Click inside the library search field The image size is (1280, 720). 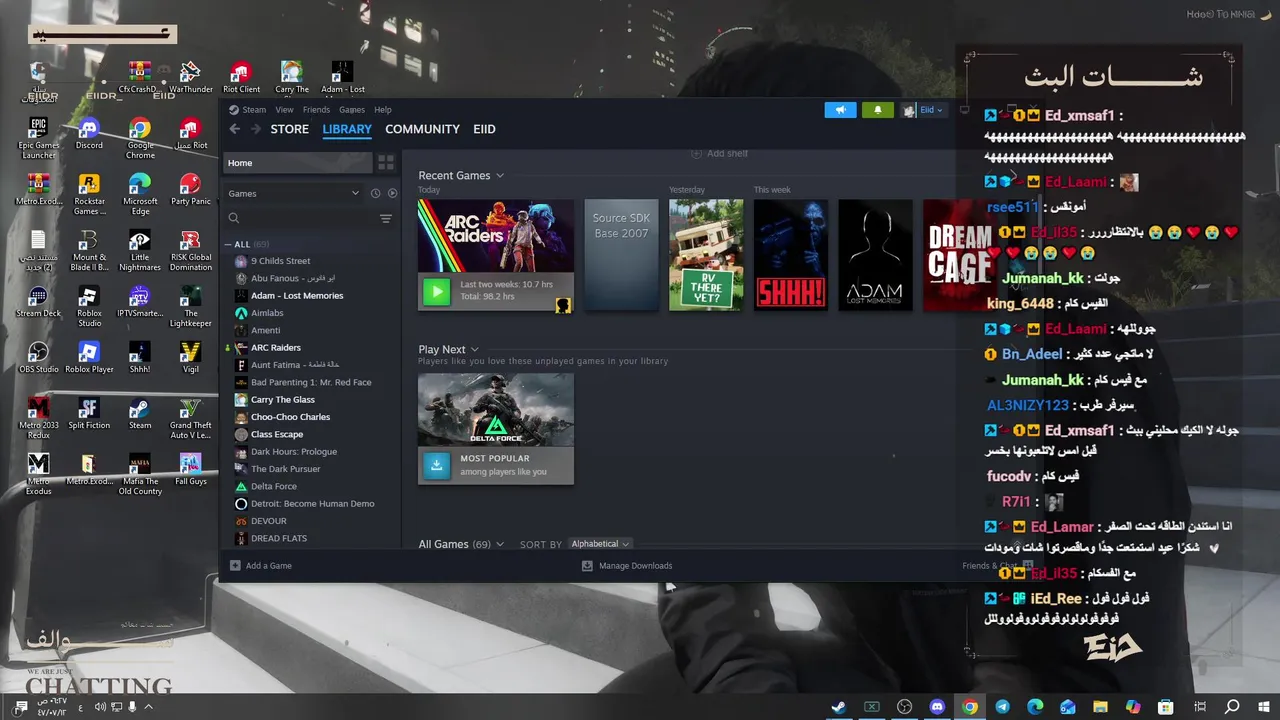[305, 218]
